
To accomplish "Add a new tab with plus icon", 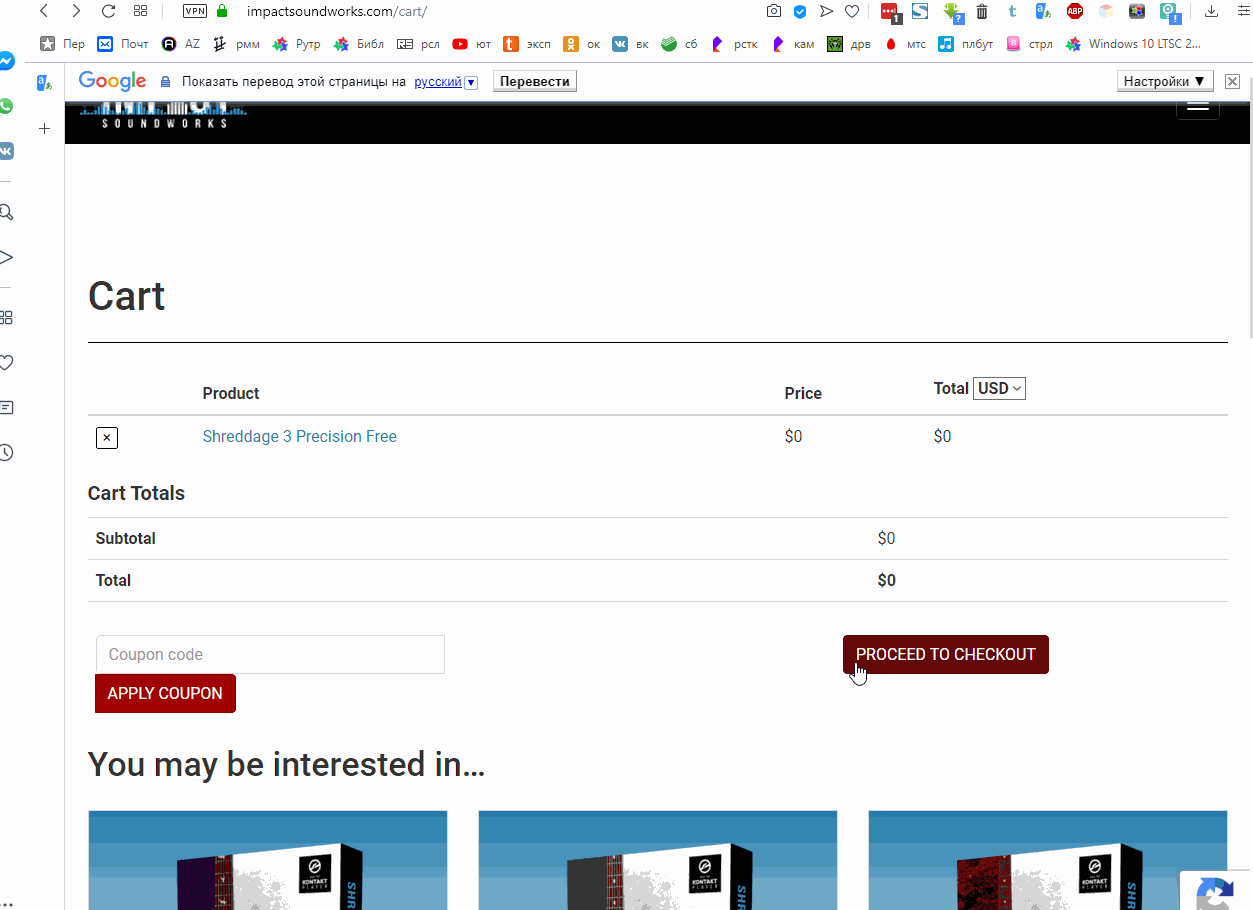I will 44,129.
